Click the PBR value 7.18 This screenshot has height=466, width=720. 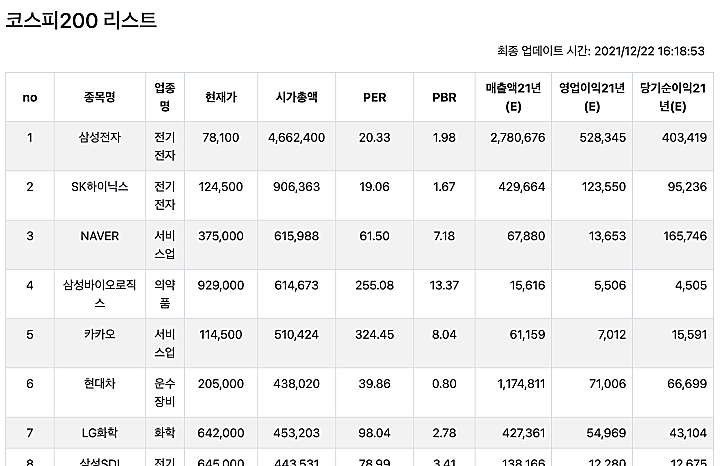tap(444, 236)
